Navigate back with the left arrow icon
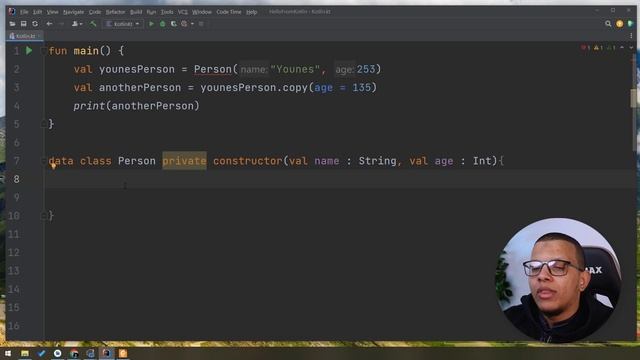Screen dimensions: 640x360 click(49, 24)
